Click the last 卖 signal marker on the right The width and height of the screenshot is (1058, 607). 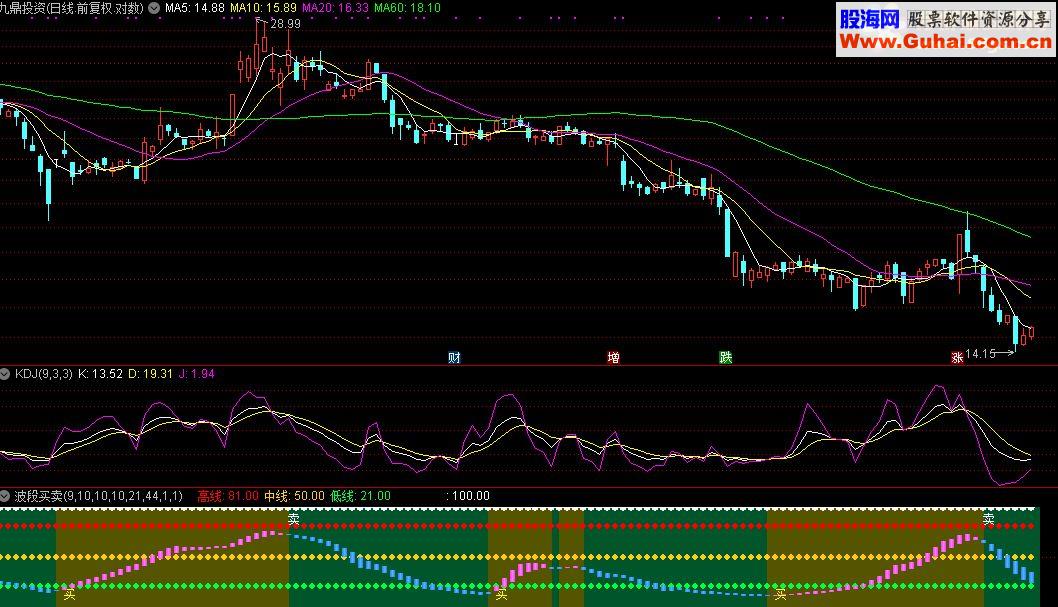click(989, 519)
